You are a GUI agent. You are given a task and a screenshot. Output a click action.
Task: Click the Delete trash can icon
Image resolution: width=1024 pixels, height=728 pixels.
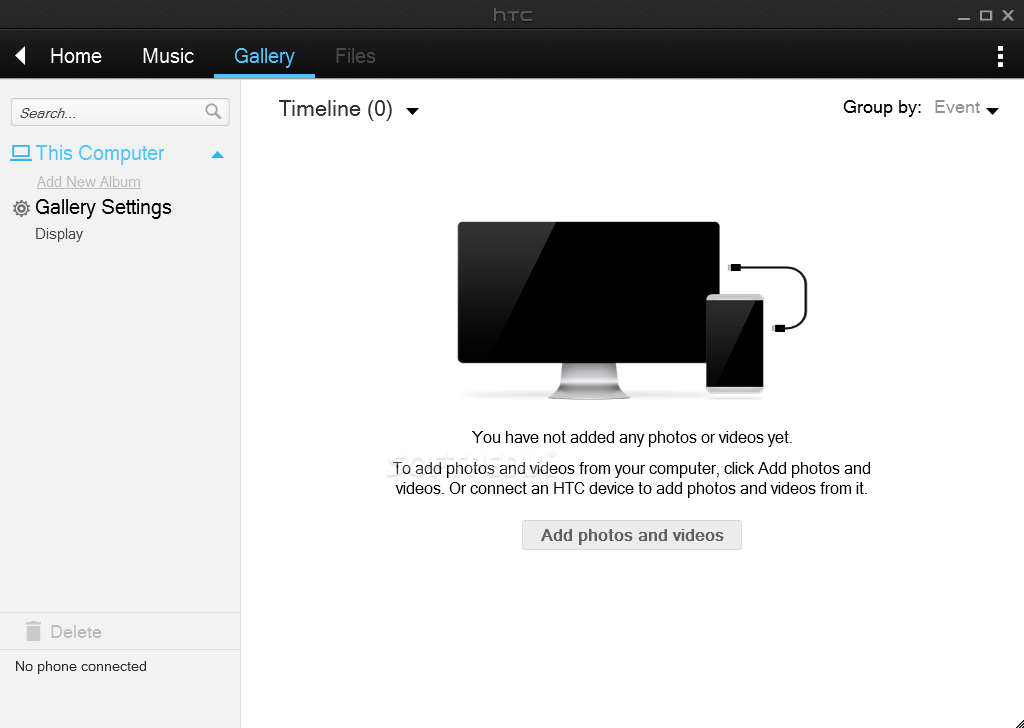coord(33,631)
